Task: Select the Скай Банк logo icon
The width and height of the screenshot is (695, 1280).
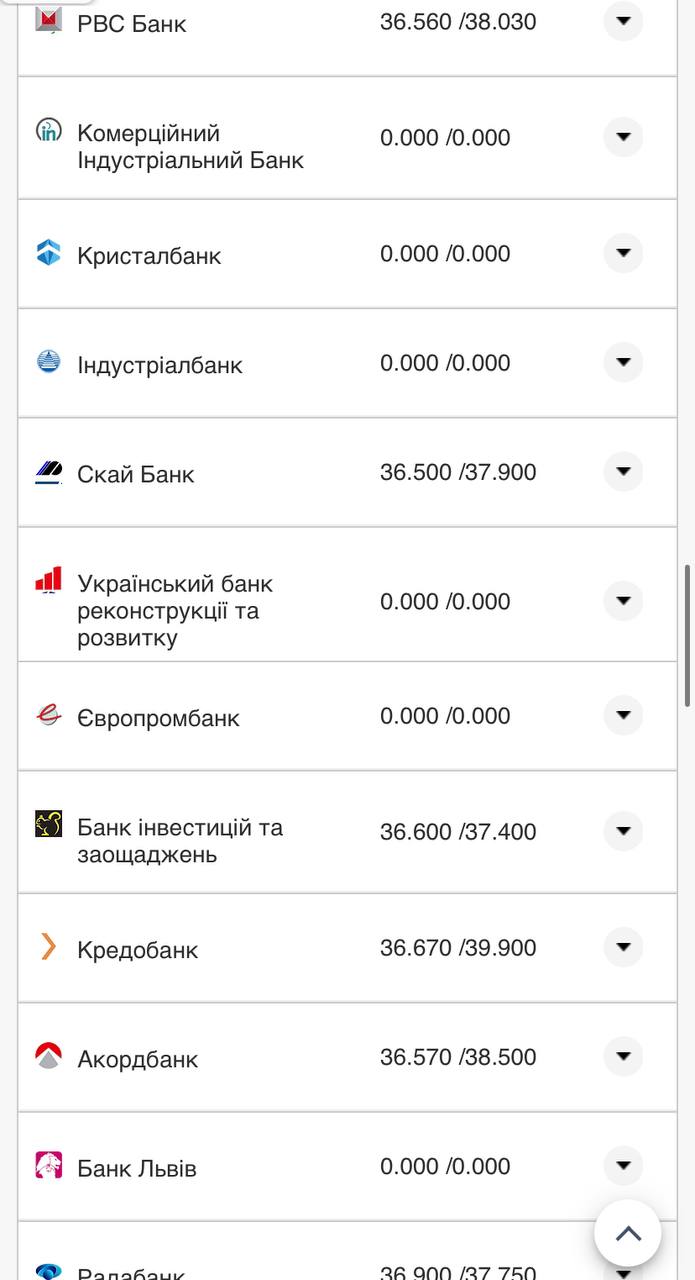Action: pos(47,472)
